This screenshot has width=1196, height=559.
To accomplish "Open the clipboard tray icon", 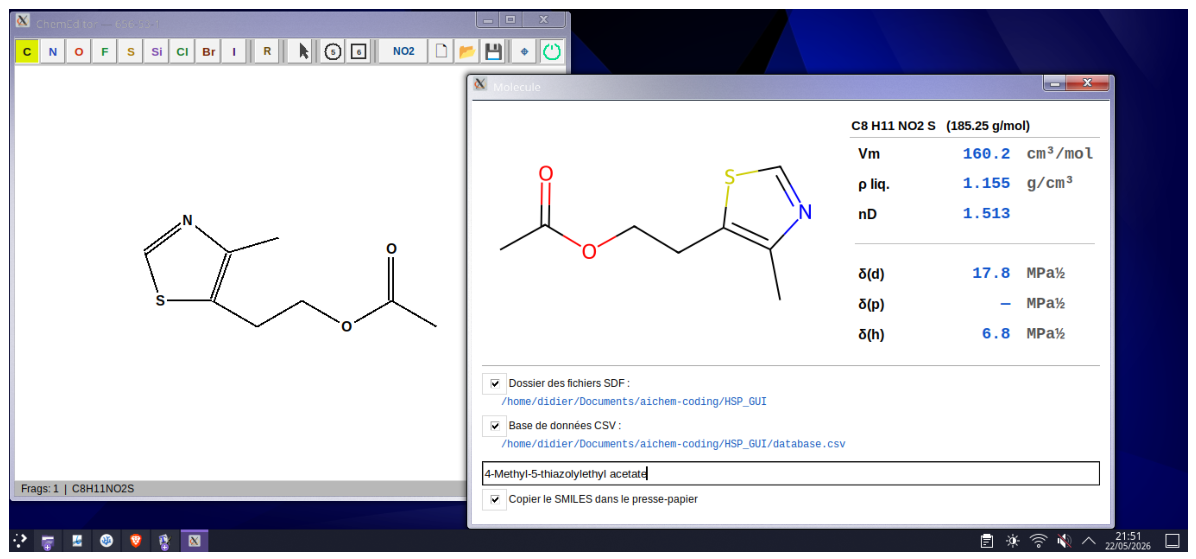I will pos(986,541).
